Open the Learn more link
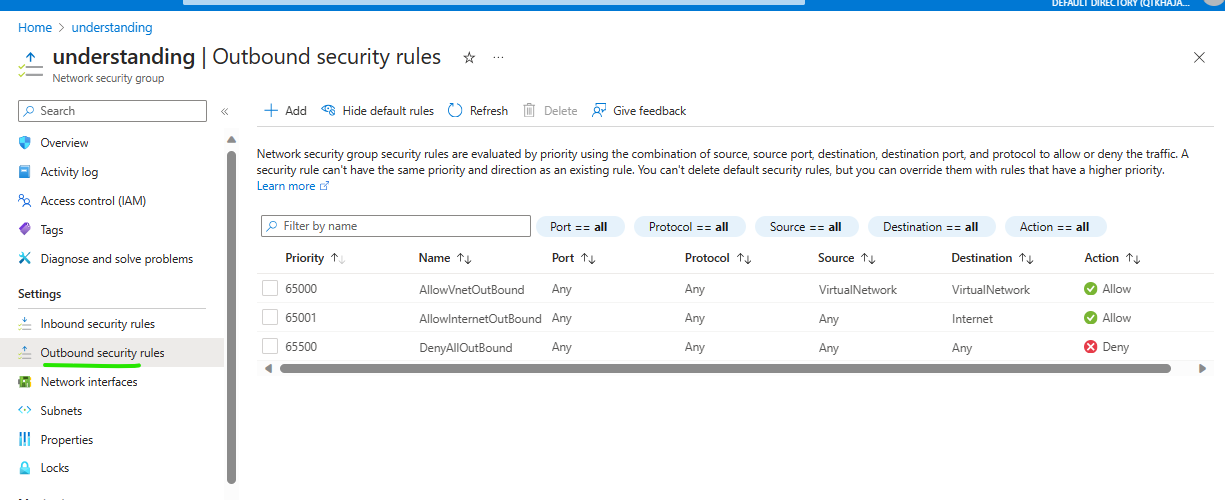The height and width of the screenshot is (500, 1225). [293, 186]
